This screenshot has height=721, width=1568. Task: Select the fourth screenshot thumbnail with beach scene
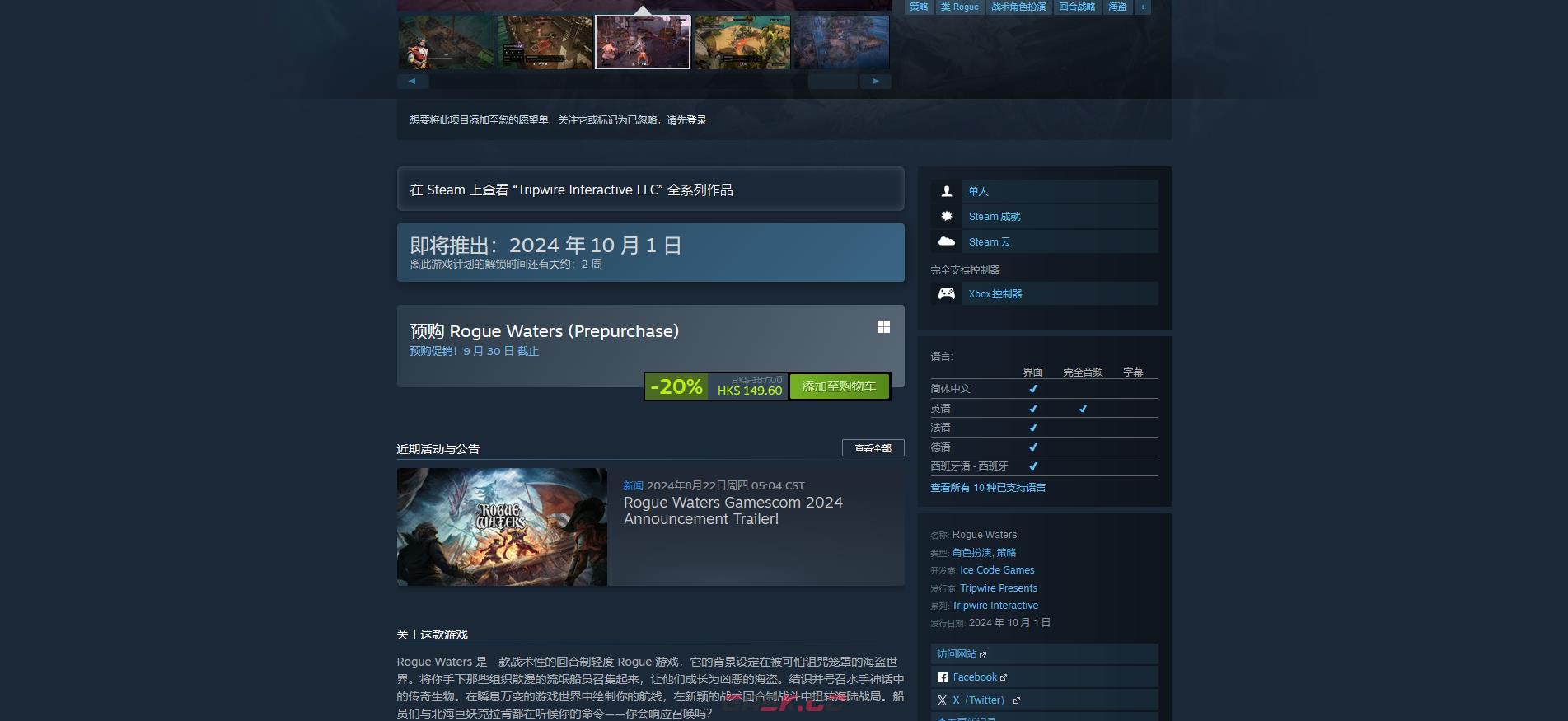[x=742, y=42]
